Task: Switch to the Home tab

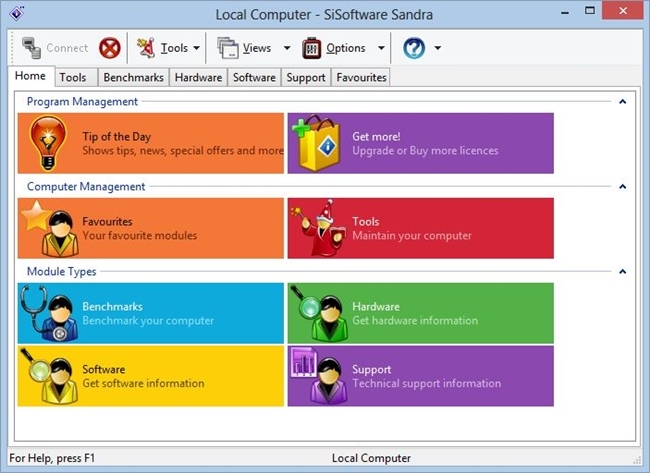Action: pos(31,76)
